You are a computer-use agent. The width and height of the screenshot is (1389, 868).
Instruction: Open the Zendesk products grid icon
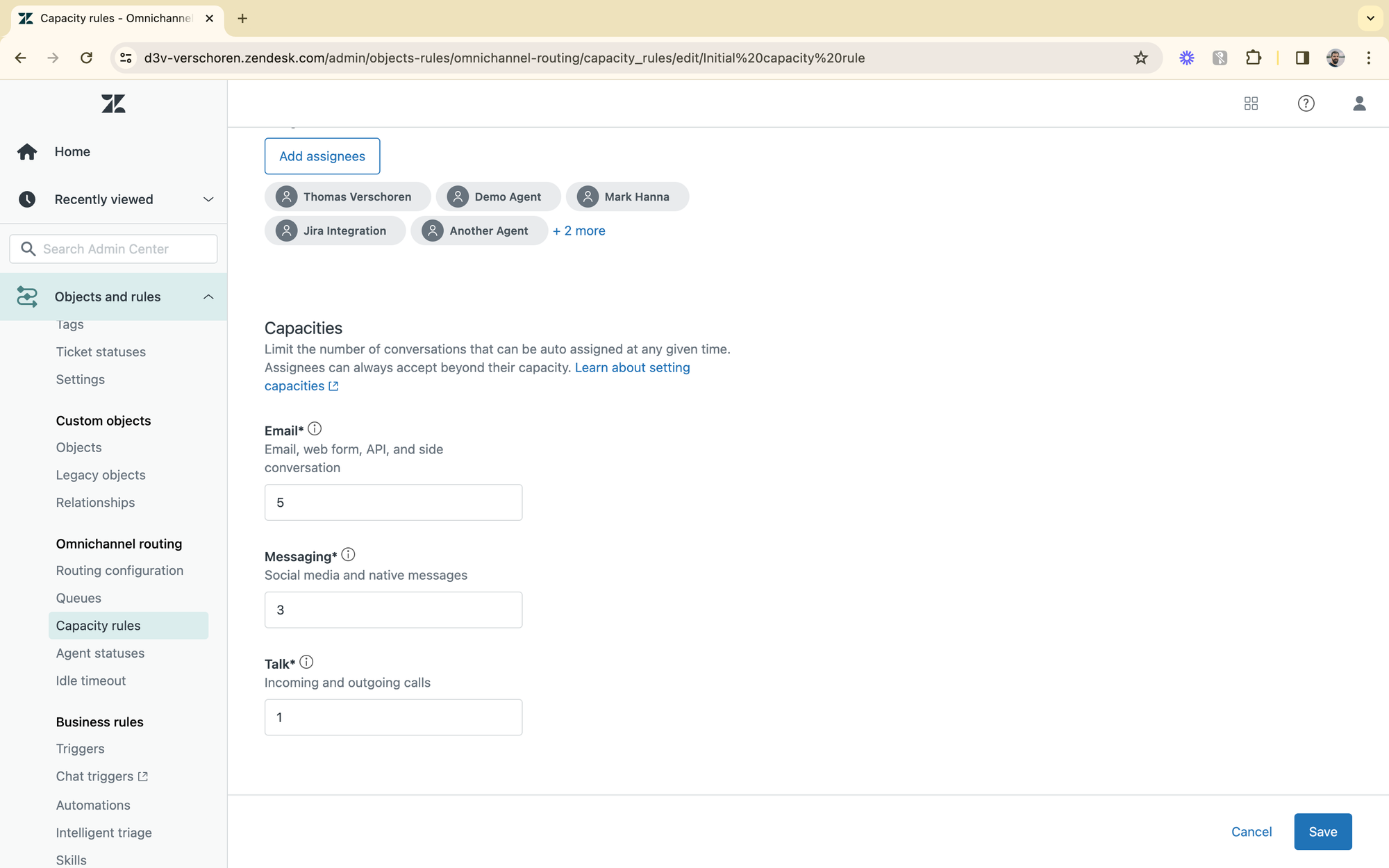1251,103
